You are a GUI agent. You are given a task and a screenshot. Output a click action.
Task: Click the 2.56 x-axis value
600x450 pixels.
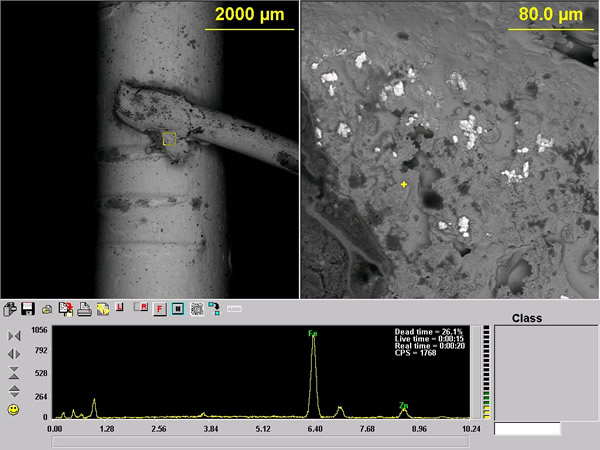[x=159, y=429]
